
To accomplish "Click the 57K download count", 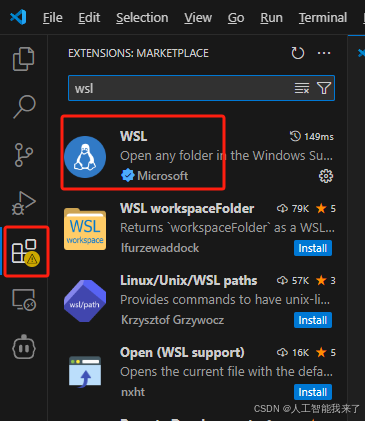I will pyautogui.click(x=293, y=281).
